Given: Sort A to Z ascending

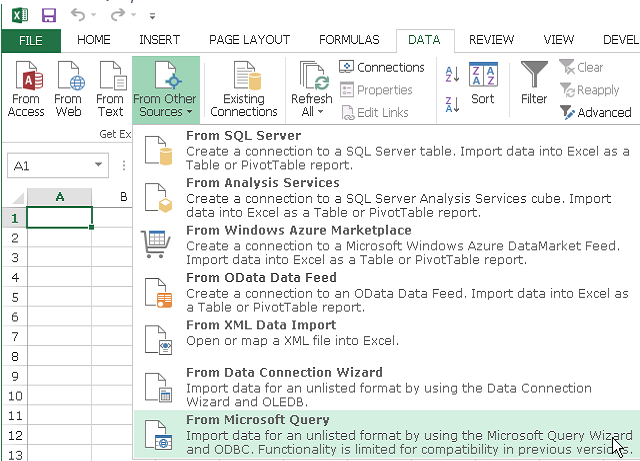Looking at the screenshot, I should click(x=452, y=74).
